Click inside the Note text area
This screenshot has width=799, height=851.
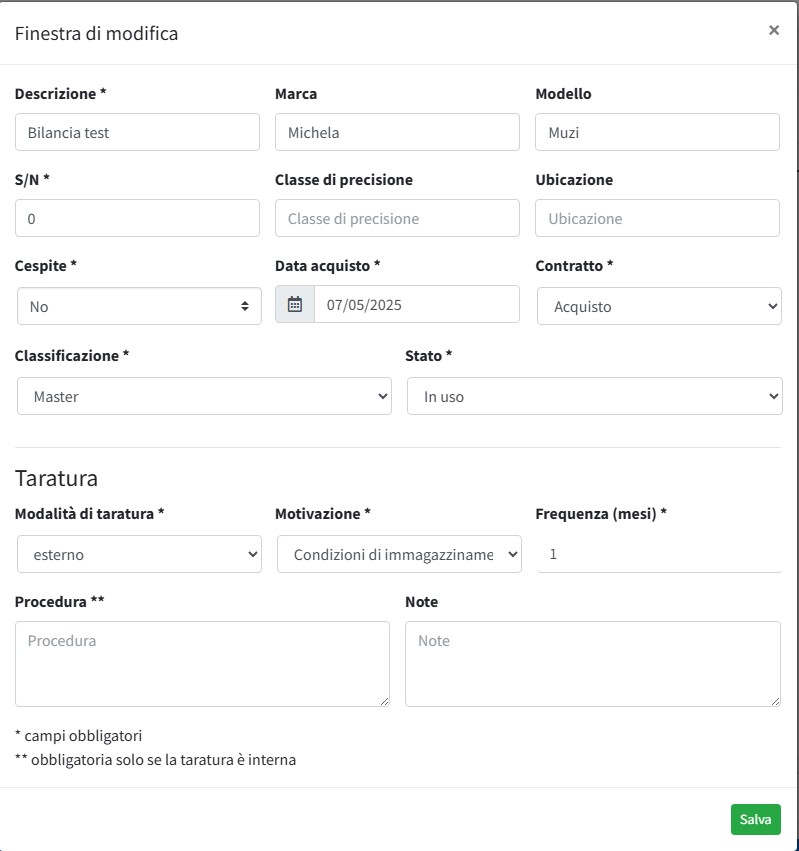[592, 663]
